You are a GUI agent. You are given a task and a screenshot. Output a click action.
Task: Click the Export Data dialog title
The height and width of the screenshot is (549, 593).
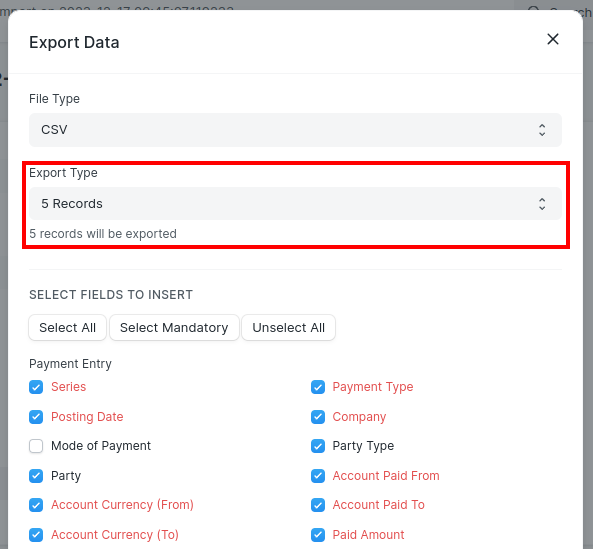pyautogui.click(x=74, y=42)
